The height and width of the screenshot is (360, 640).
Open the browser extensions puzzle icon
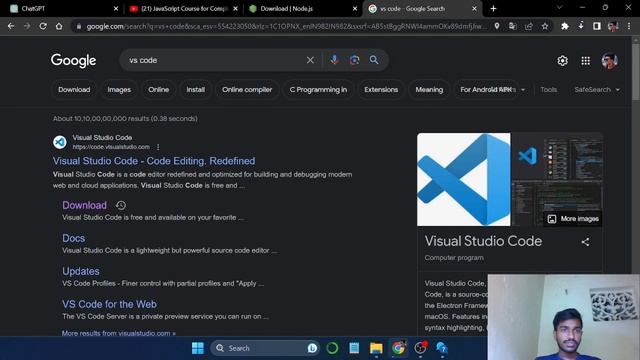tap(565, 26)
